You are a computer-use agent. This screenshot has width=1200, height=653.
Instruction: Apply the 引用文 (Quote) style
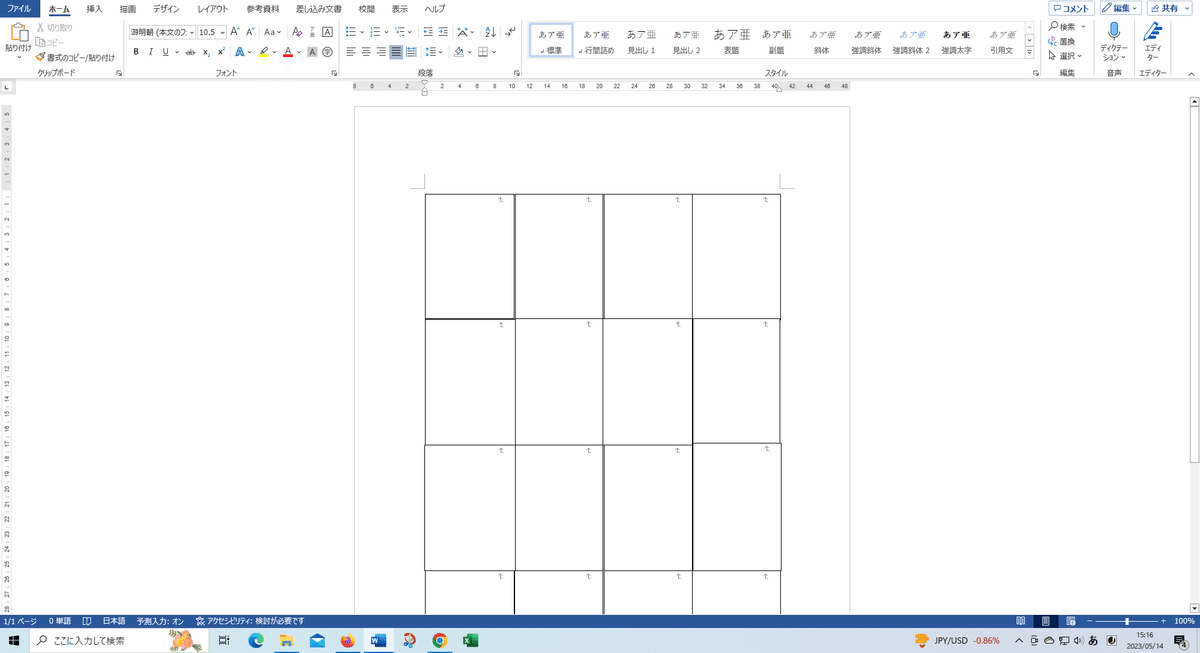pos(1002,40)
